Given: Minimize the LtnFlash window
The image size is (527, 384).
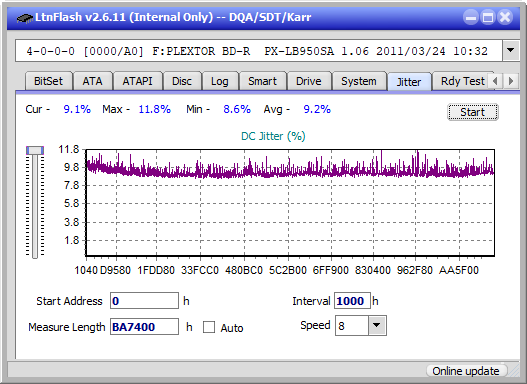Looking at the screenshot, I should coord(471,17).
